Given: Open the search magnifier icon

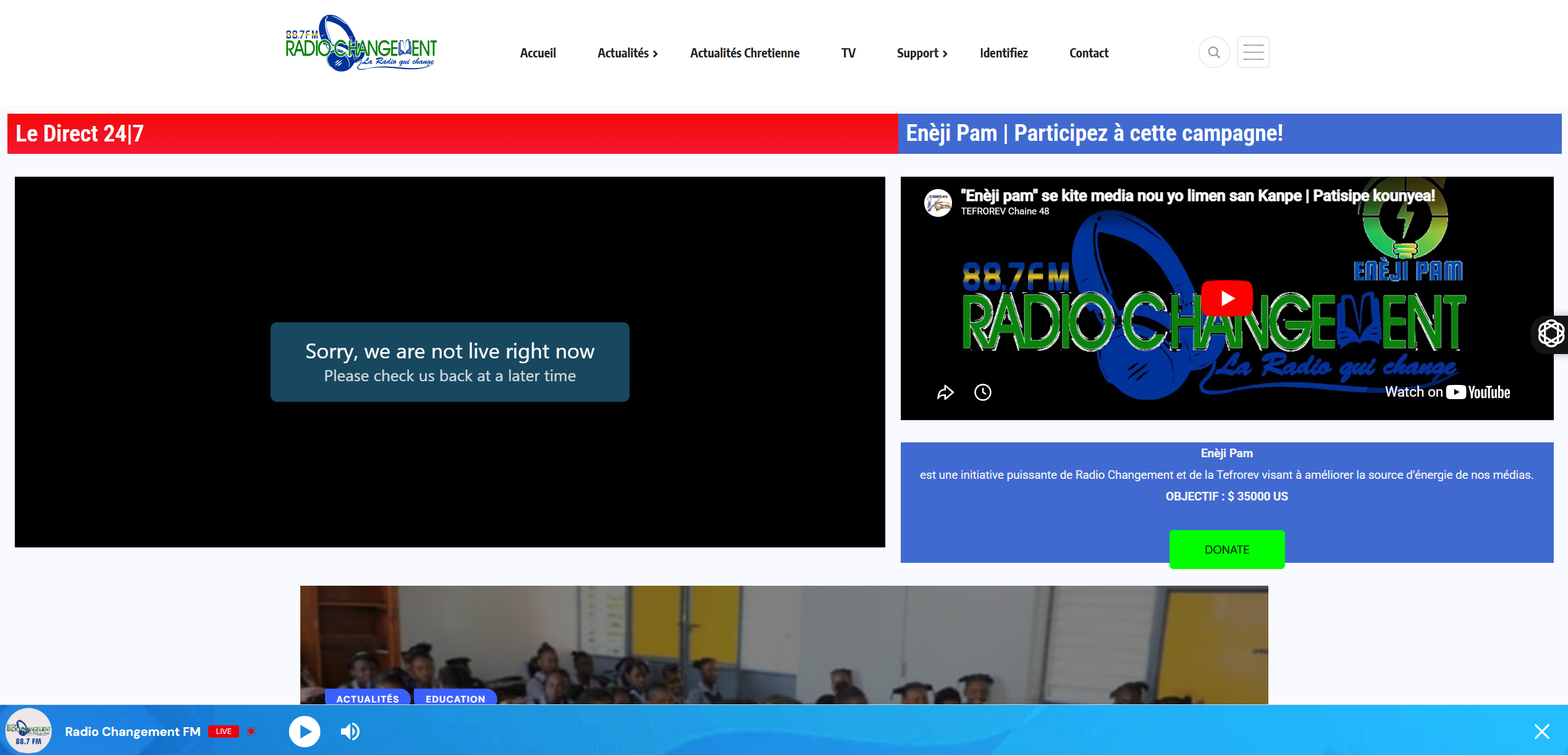Looking at the screenshot, I should 1214,53.
